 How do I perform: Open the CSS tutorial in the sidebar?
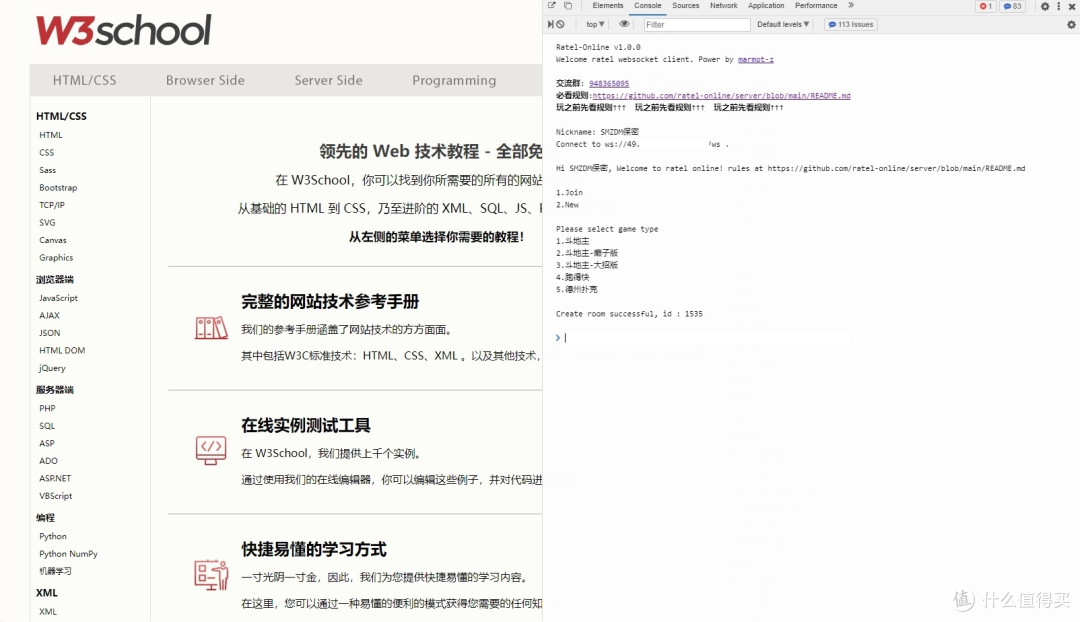tap(46, 153)
